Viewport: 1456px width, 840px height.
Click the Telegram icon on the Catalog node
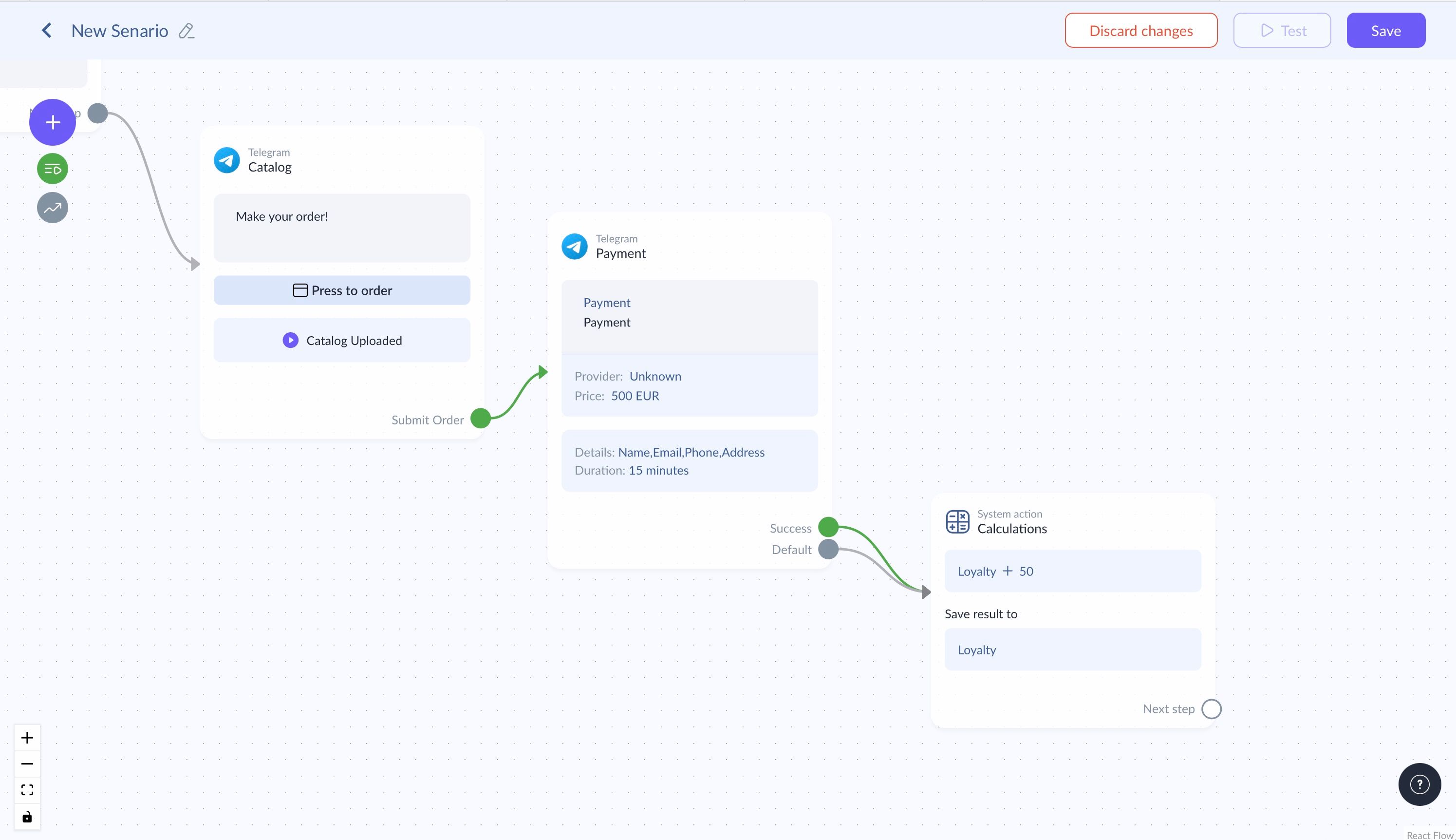[227, 160]
